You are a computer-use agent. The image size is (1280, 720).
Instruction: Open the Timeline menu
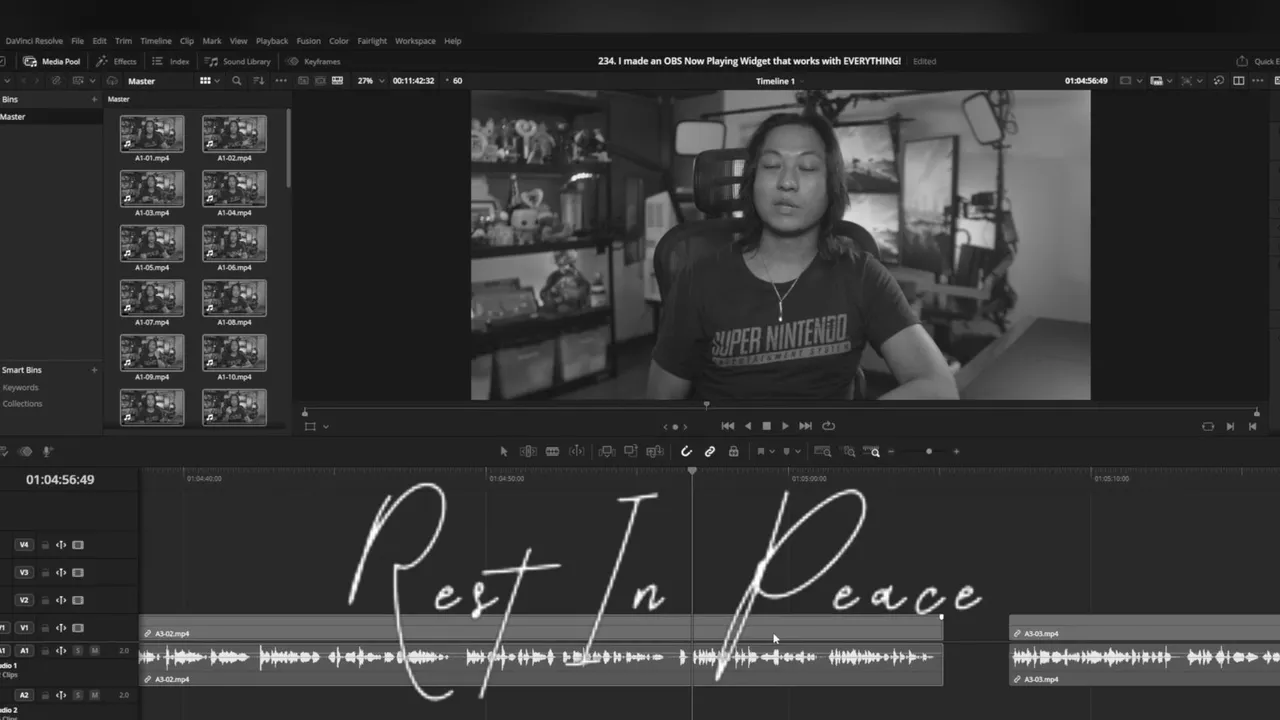[156, 41]
